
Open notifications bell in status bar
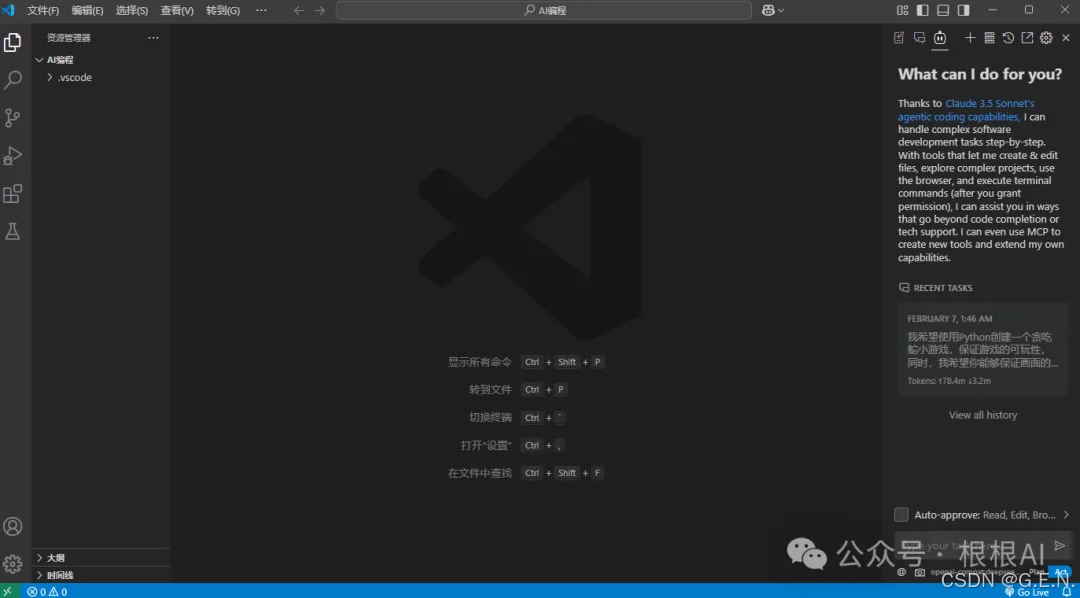pyautogui.click(x=1066, y=592)
